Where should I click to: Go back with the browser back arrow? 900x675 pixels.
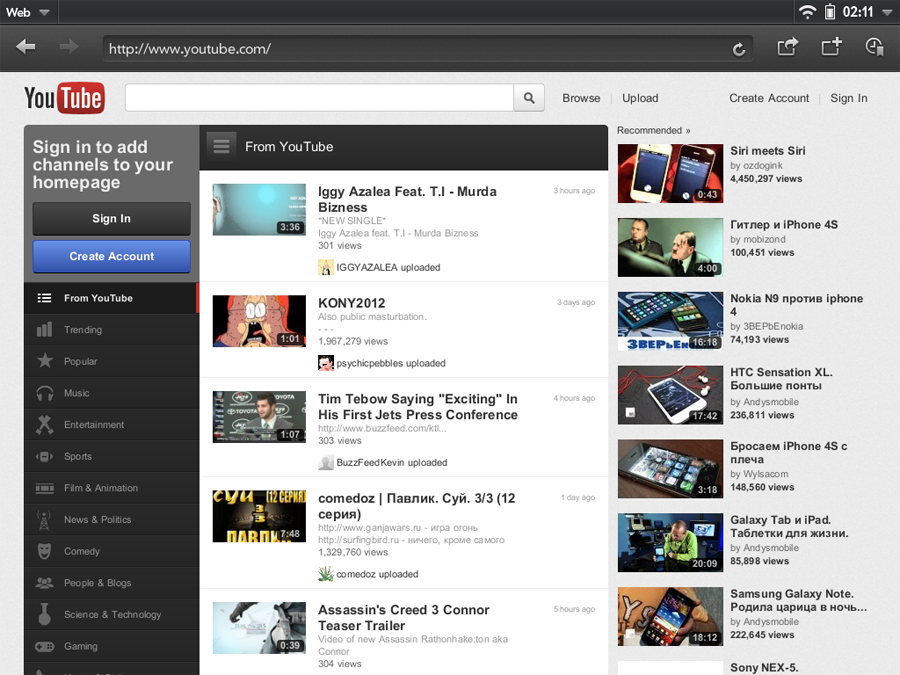[26, 47]
